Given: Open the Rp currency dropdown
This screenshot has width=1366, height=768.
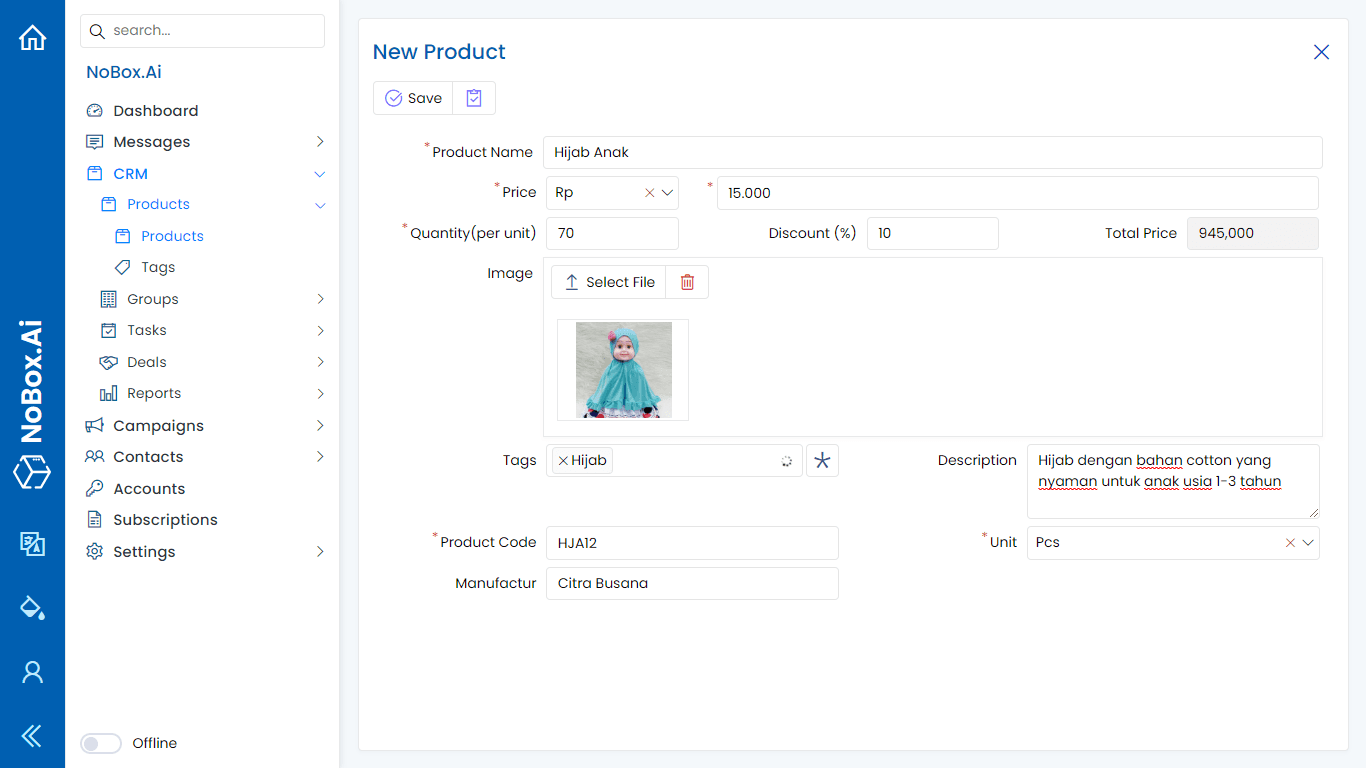Looking at the screenshot, I should pyautogui.click(x=667, y=192).
